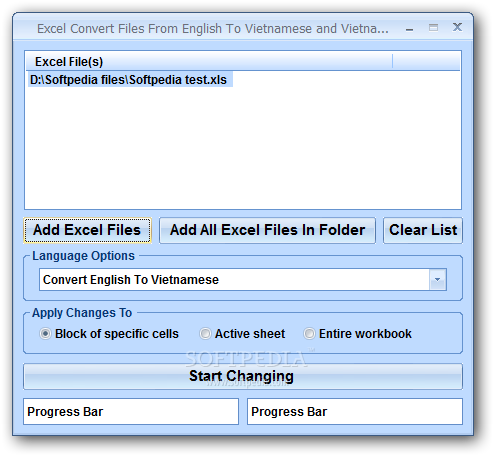Select the Convert English To Vietnamese combo box
The width and height of the screenshot is (494, 456).
pos(243,280)
